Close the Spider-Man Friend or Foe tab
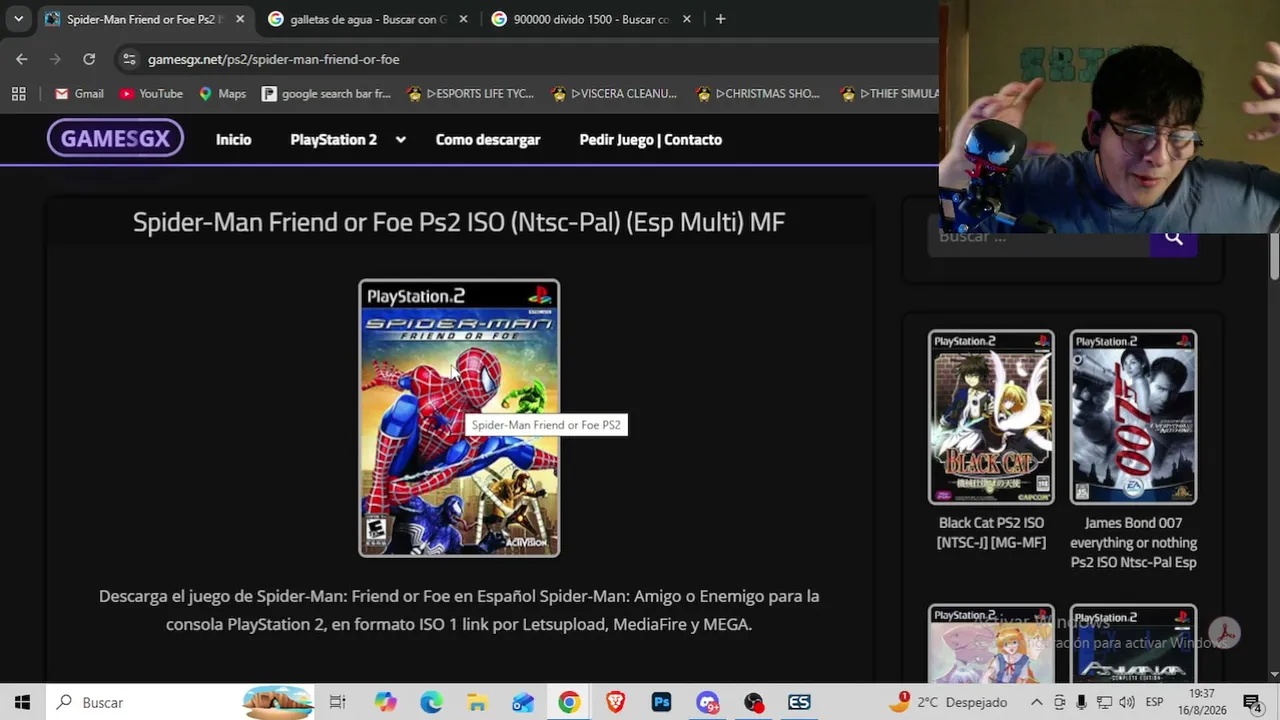 click(x=239, y=19)
